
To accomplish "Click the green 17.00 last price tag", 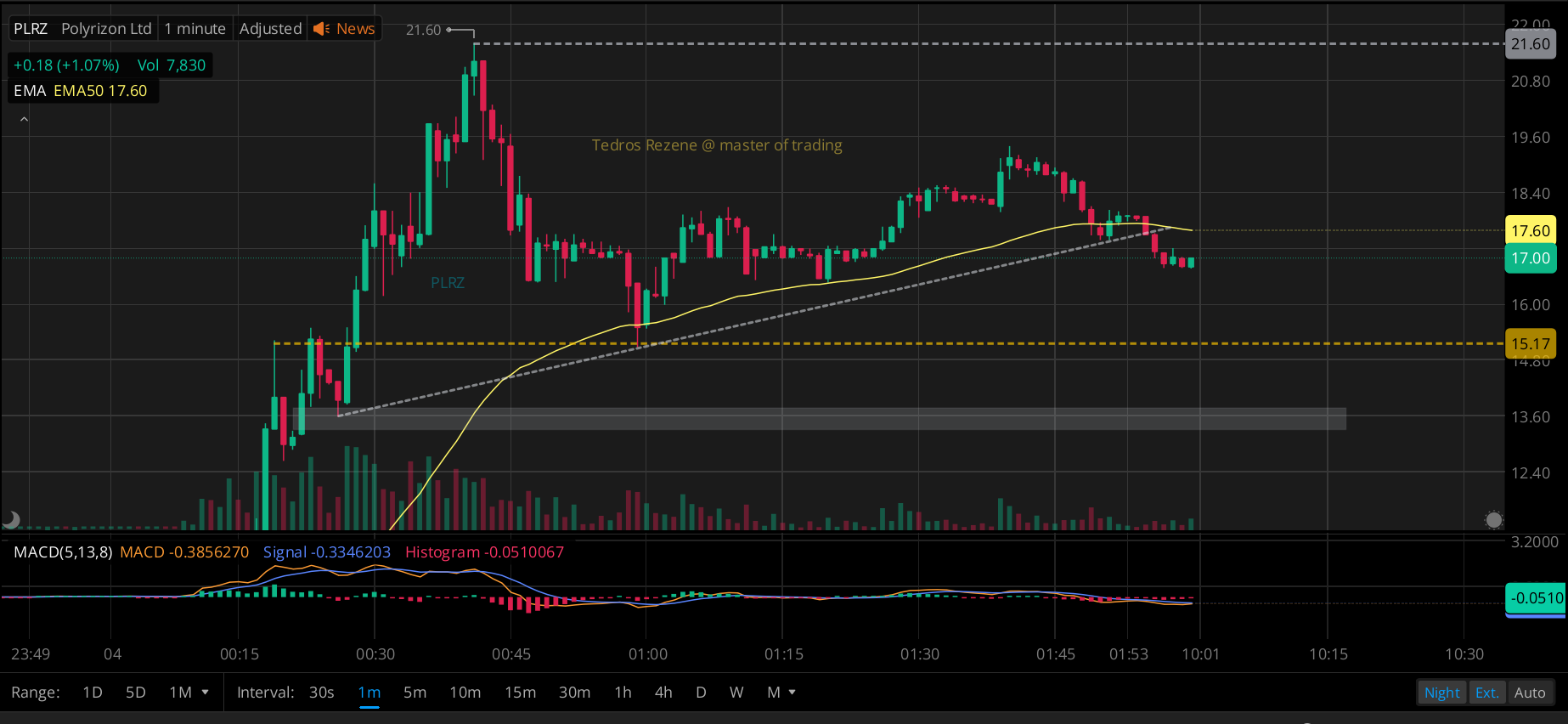I will click(1531, 258).
